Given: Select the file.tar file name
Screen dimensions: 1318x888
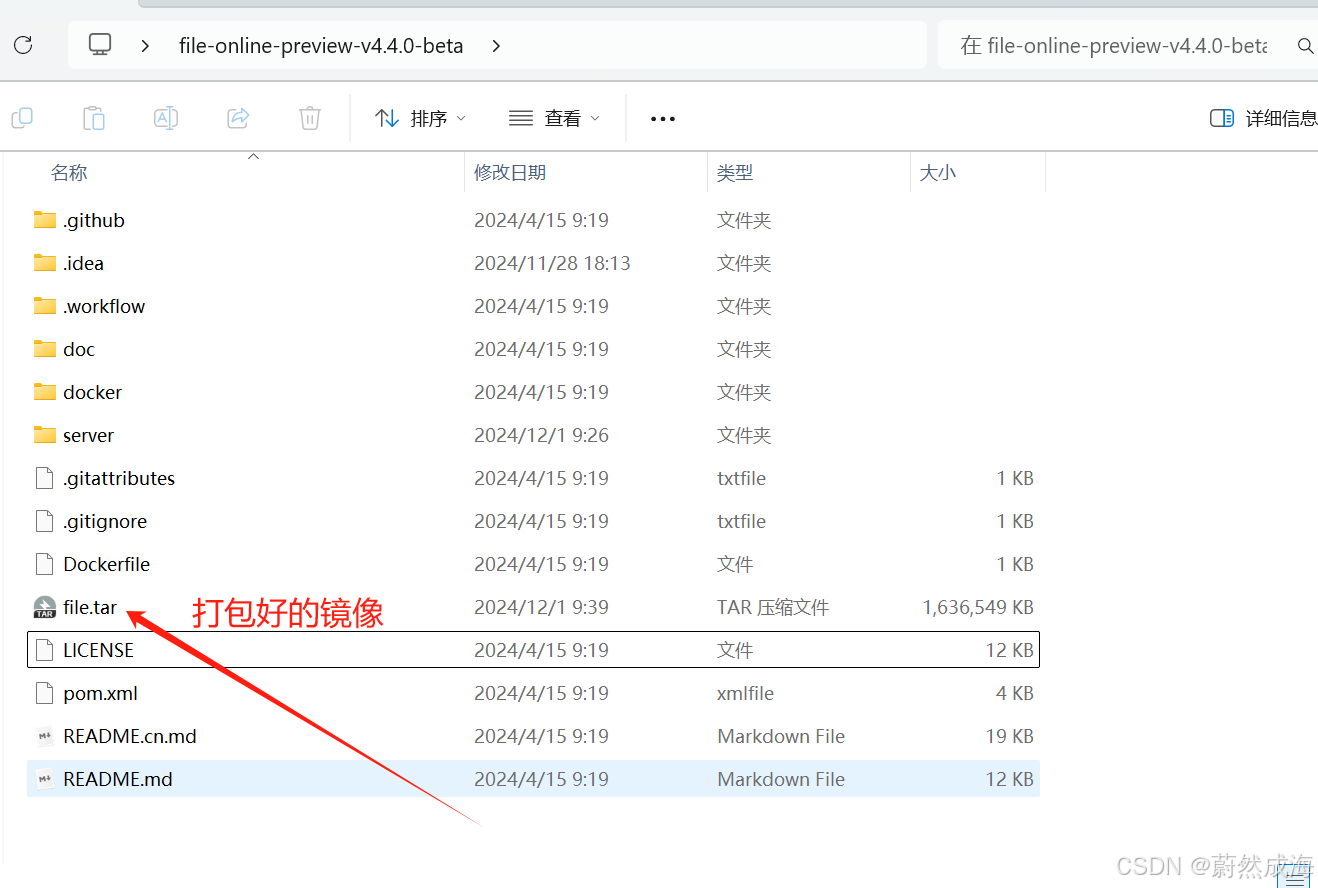Looking at the screenshot, I should pyautogui.click(x=90, y=607).
